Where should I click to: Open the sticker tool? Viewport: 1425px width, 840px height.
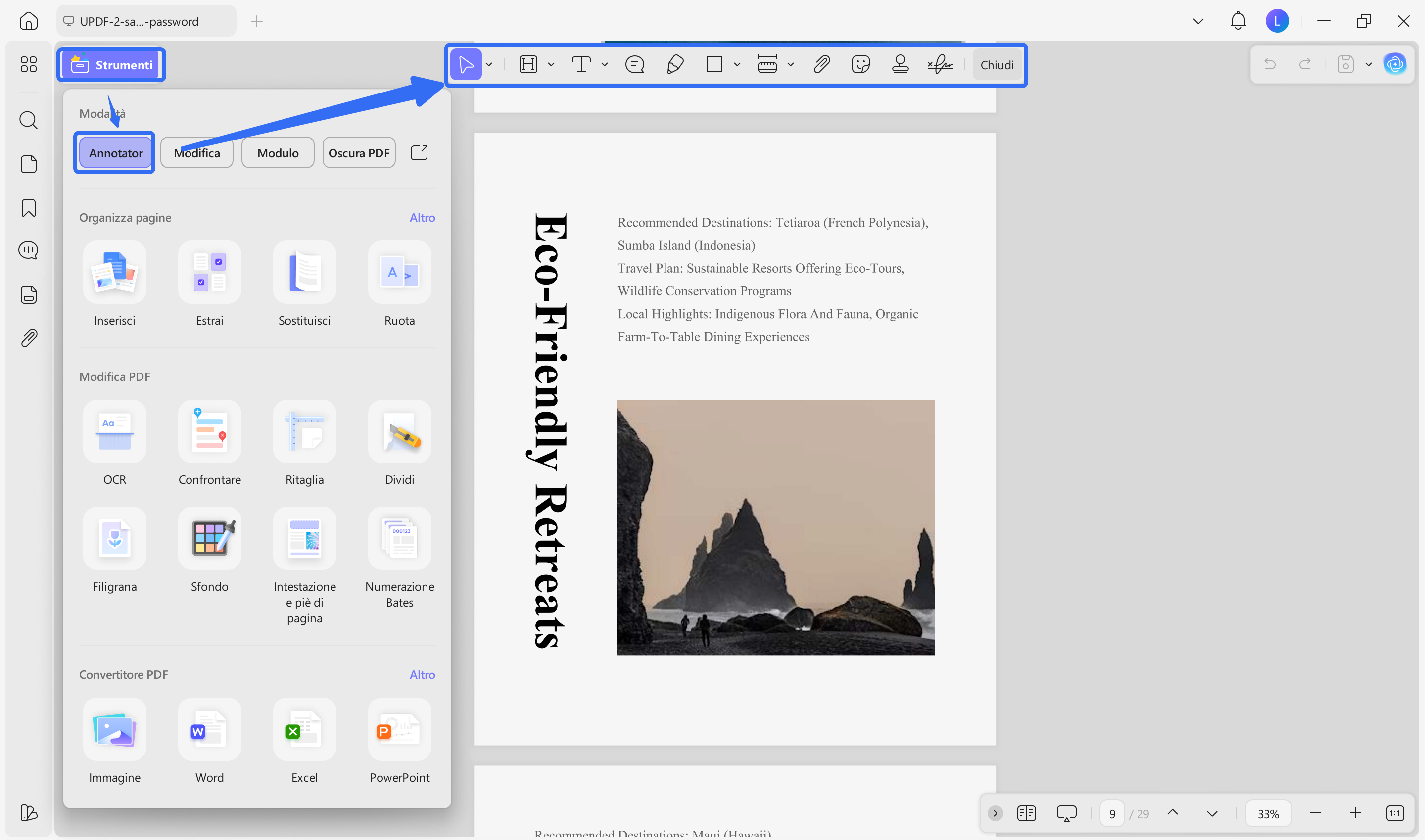coord(860,64)
